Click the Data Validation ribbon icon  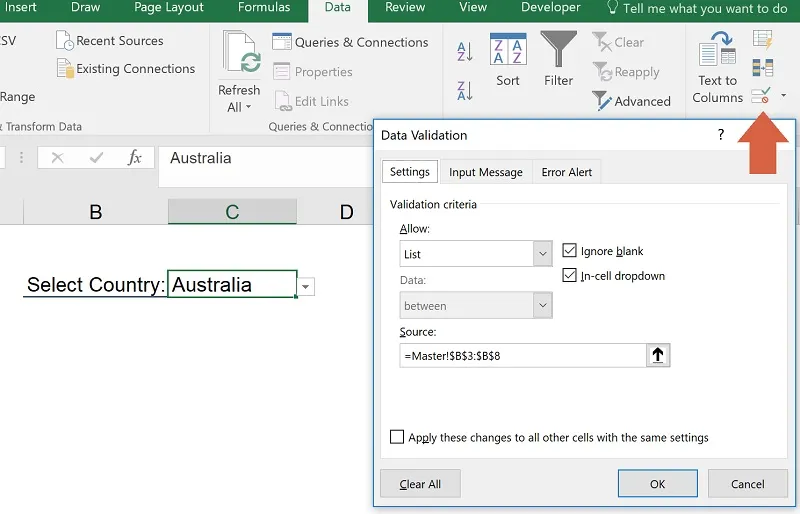coord(760,96)
